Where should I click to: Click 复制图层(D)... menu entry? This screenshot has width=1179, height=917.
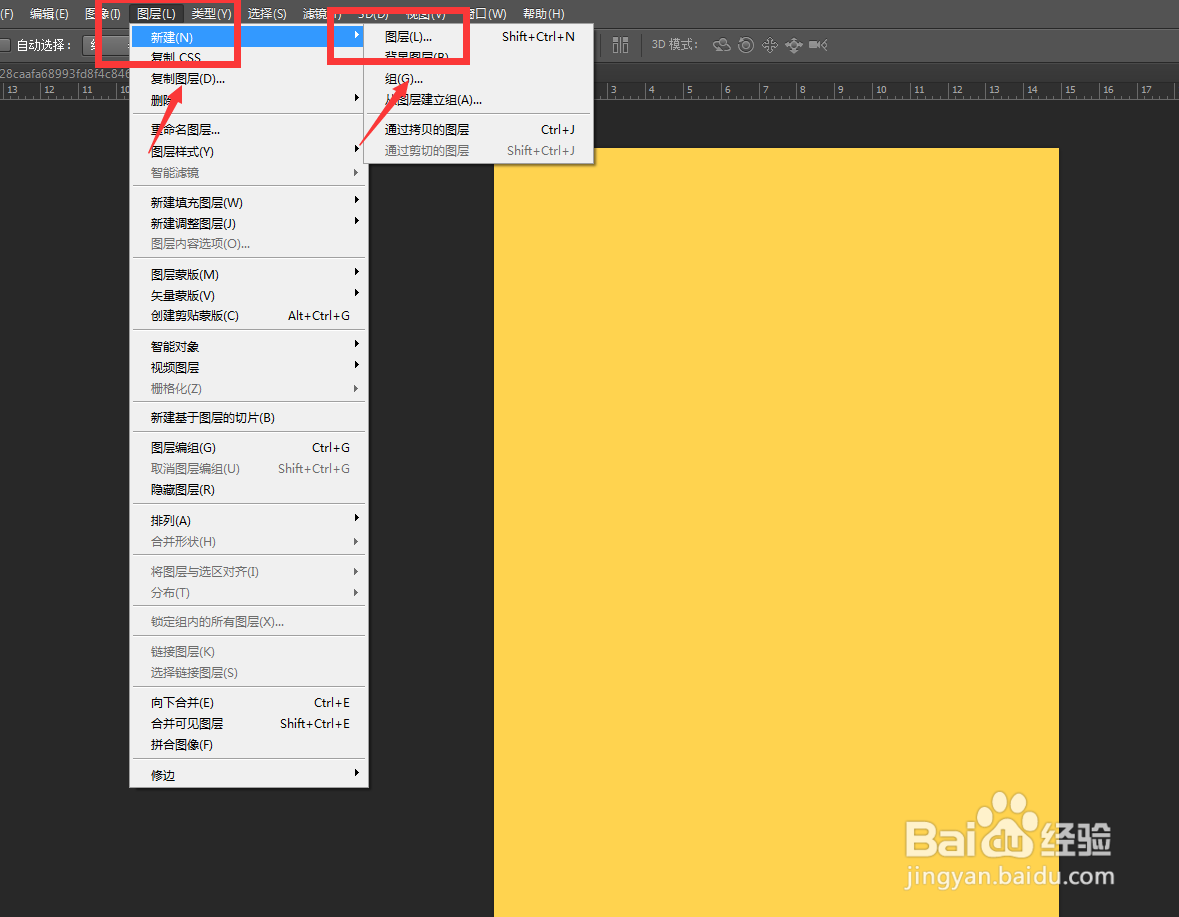(x=248, y=78)
